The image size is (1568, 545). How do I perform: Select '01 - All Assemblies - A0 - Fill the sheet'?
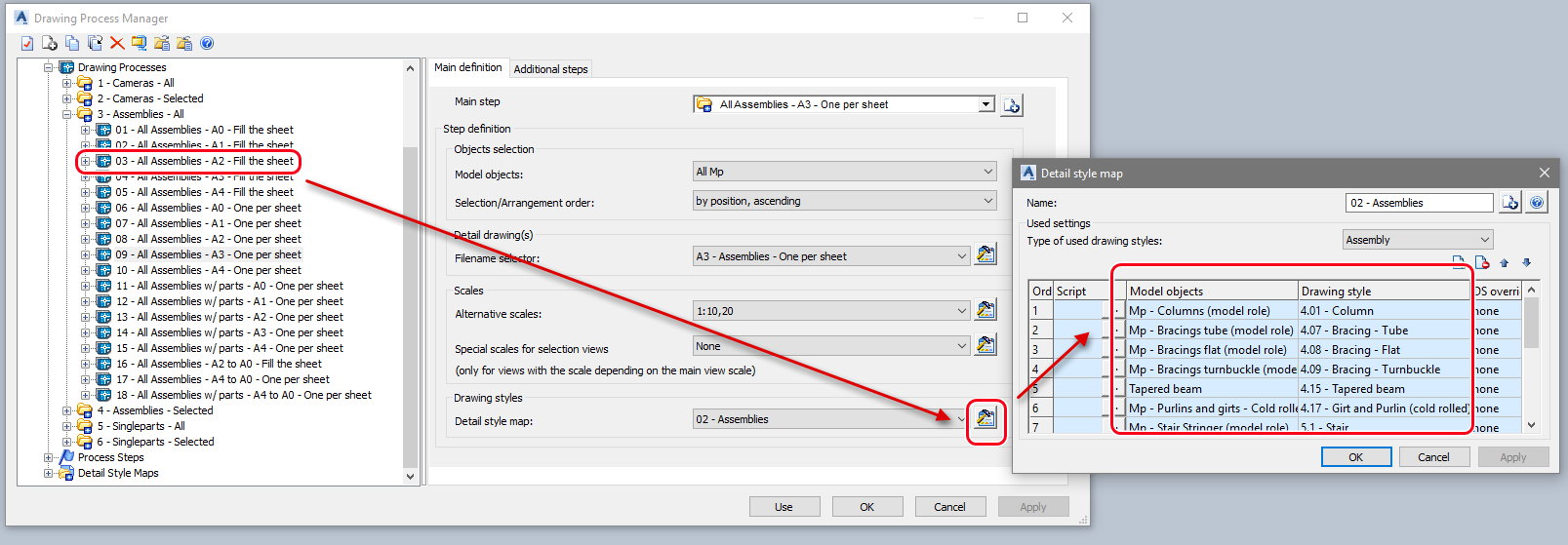[x=204, y=130]
